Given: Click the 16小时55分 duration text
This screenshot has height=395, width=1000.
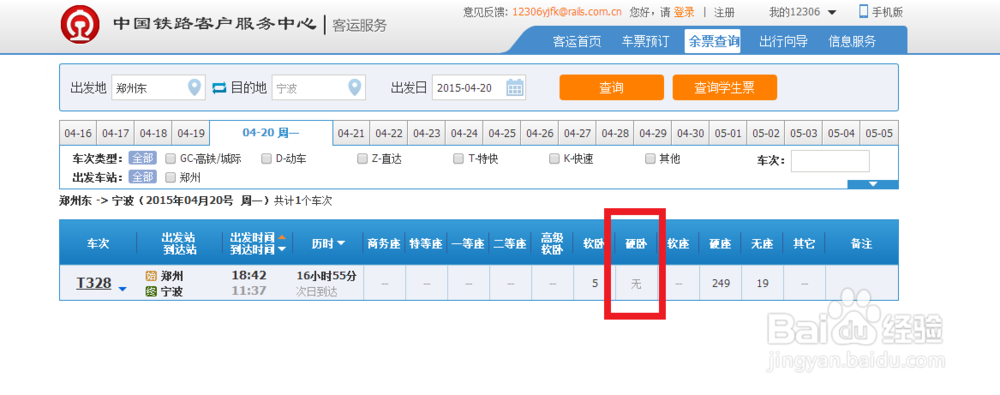Looking at the screenshot, I should click(x=327, y=276).
